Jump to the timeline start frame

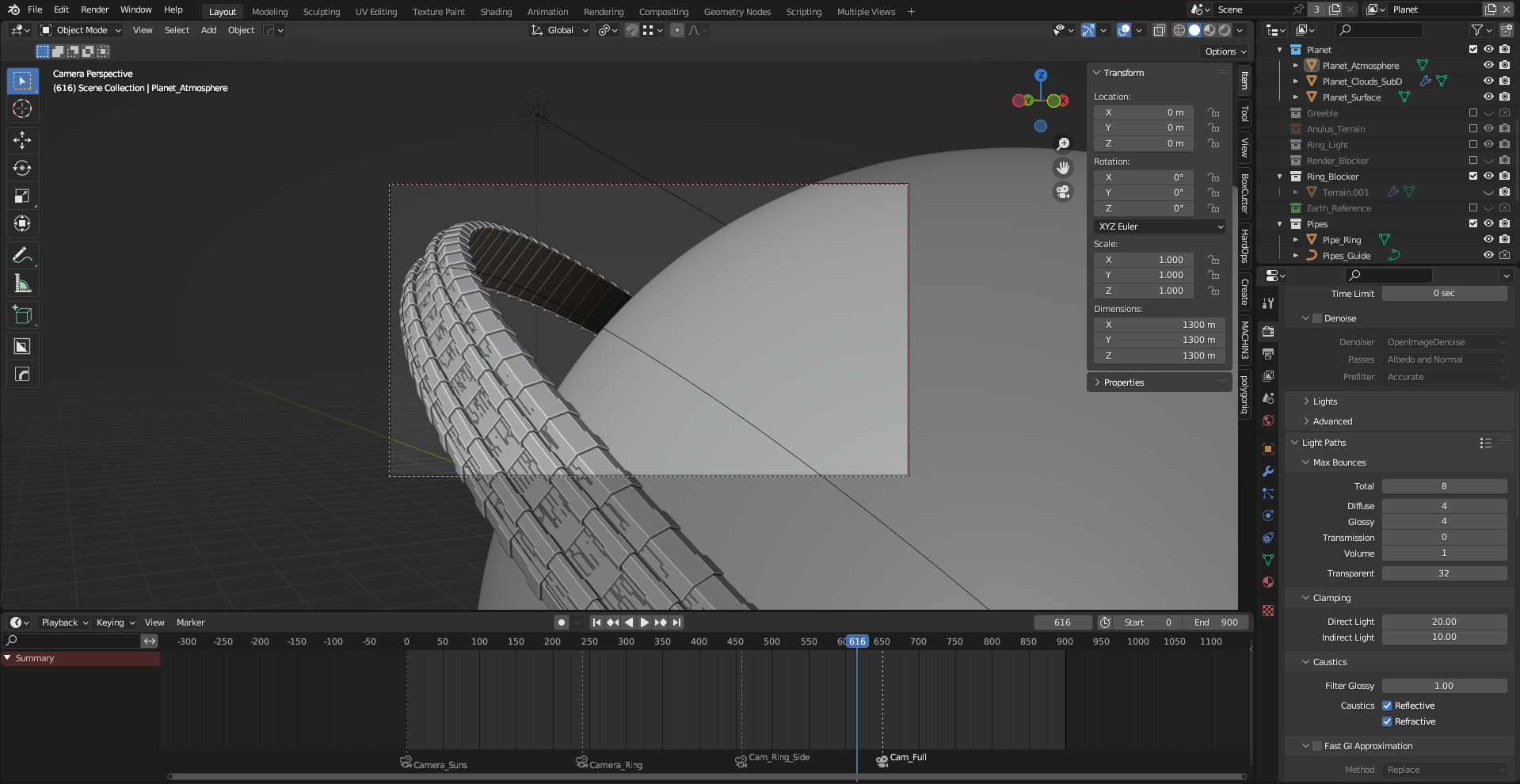tap(597, 622)
